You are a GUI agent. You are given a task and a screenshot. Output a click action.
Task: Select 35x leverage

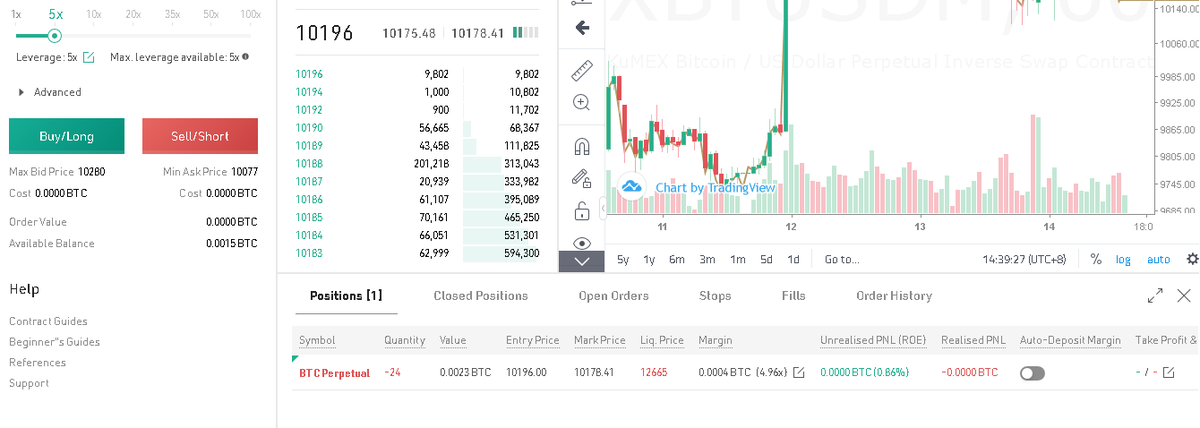172,14
